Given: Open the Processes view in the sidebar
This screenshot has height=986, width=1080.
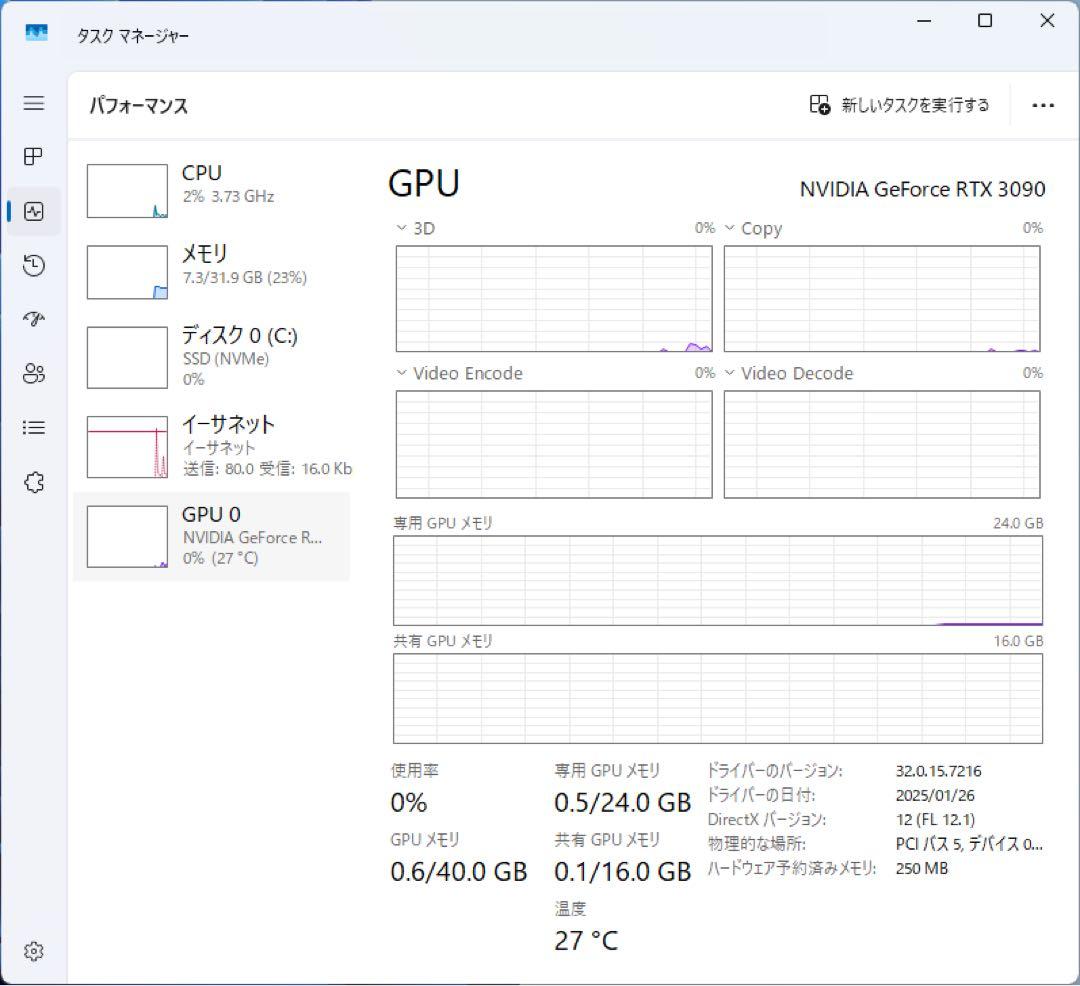Looking at the screenshot, I should (x=33, y=157).
